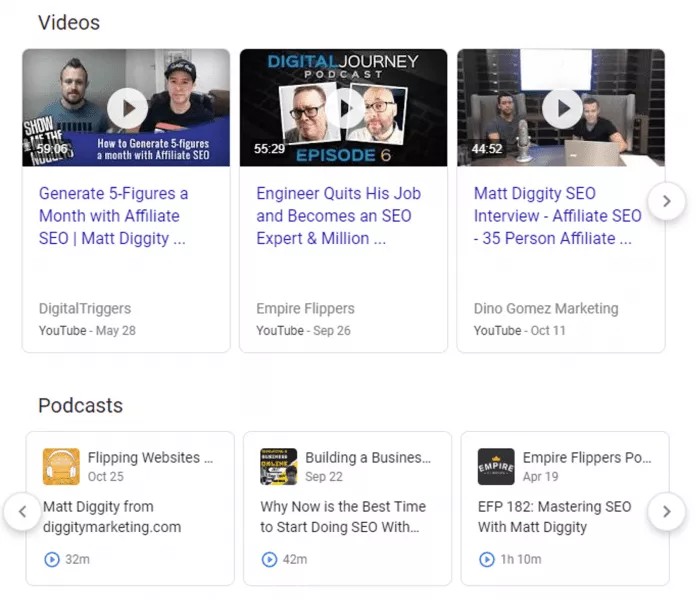Screen dimensions: 700x600
Task: Click the 55:29 video duration label
Action: [x=269, y=149]
